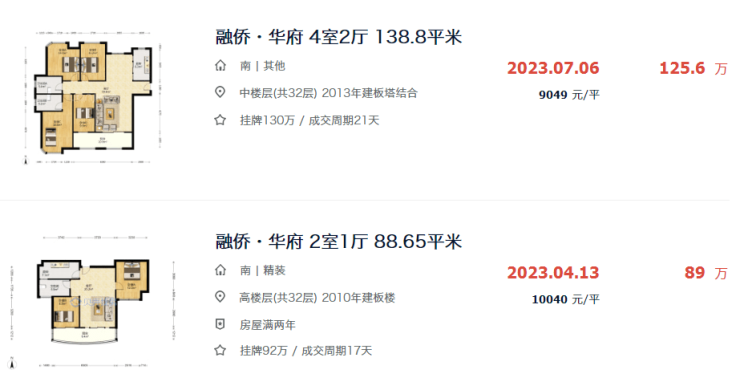Click star icon beside 挂牌130万
The height and width of the screenshot is (386, 740).
220,120
